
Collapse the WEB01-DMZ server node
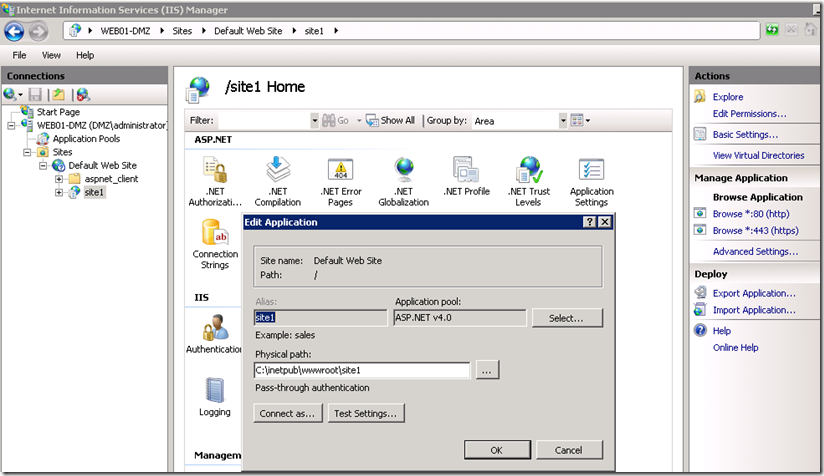(x=11, y=126)
